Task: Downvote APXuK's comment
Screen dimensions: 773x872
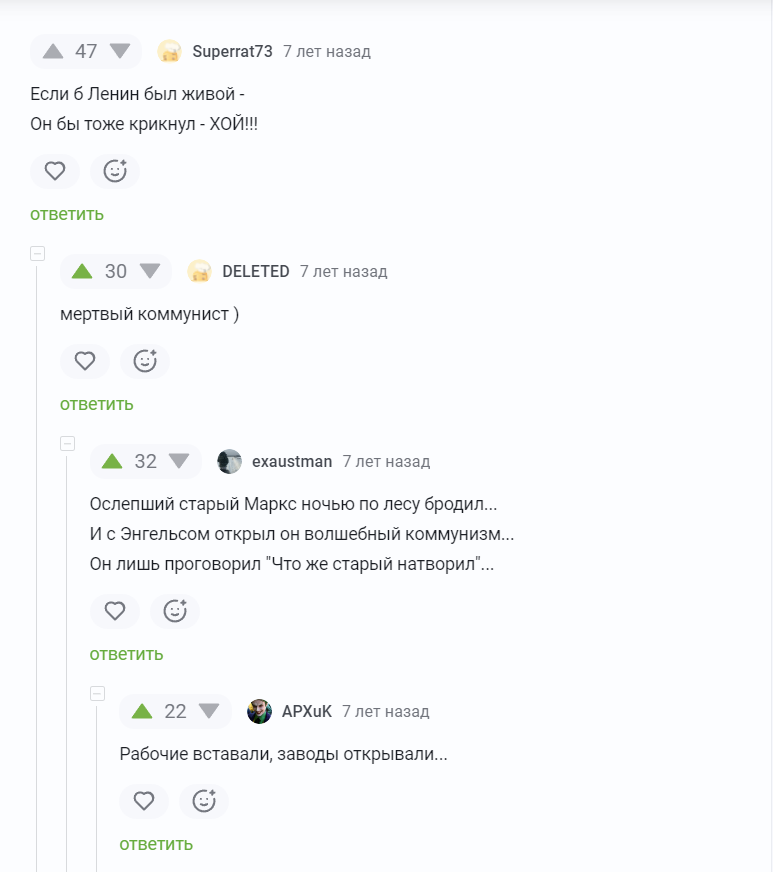Action: [x=209, y=711]
